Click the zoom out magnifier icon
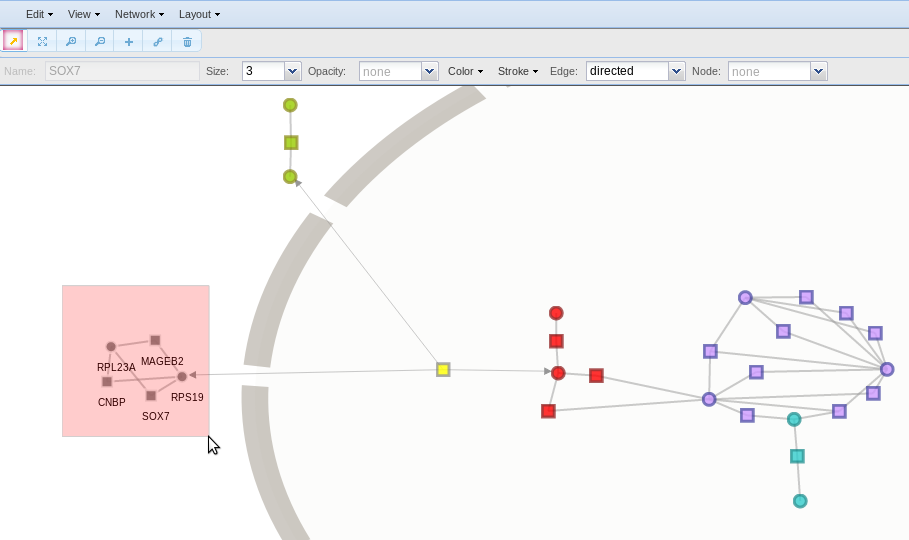The image size is (909, 540). (100, 41)
